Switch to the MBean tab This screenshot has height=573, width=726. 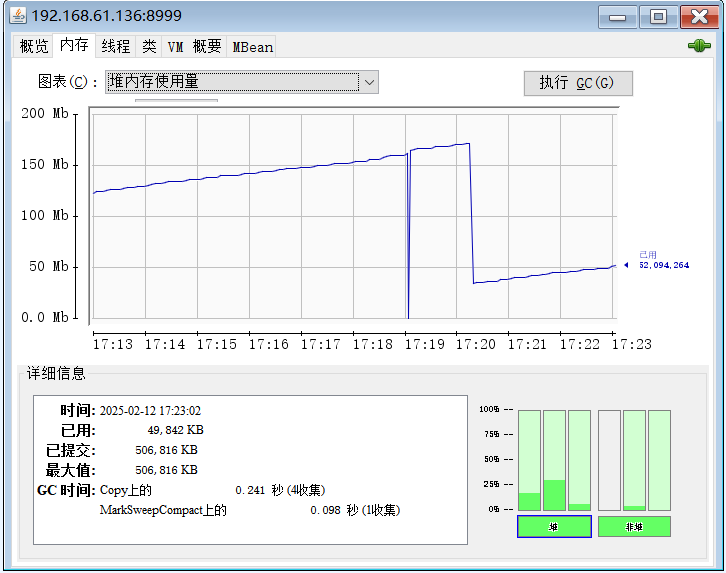tap(252, 46)
